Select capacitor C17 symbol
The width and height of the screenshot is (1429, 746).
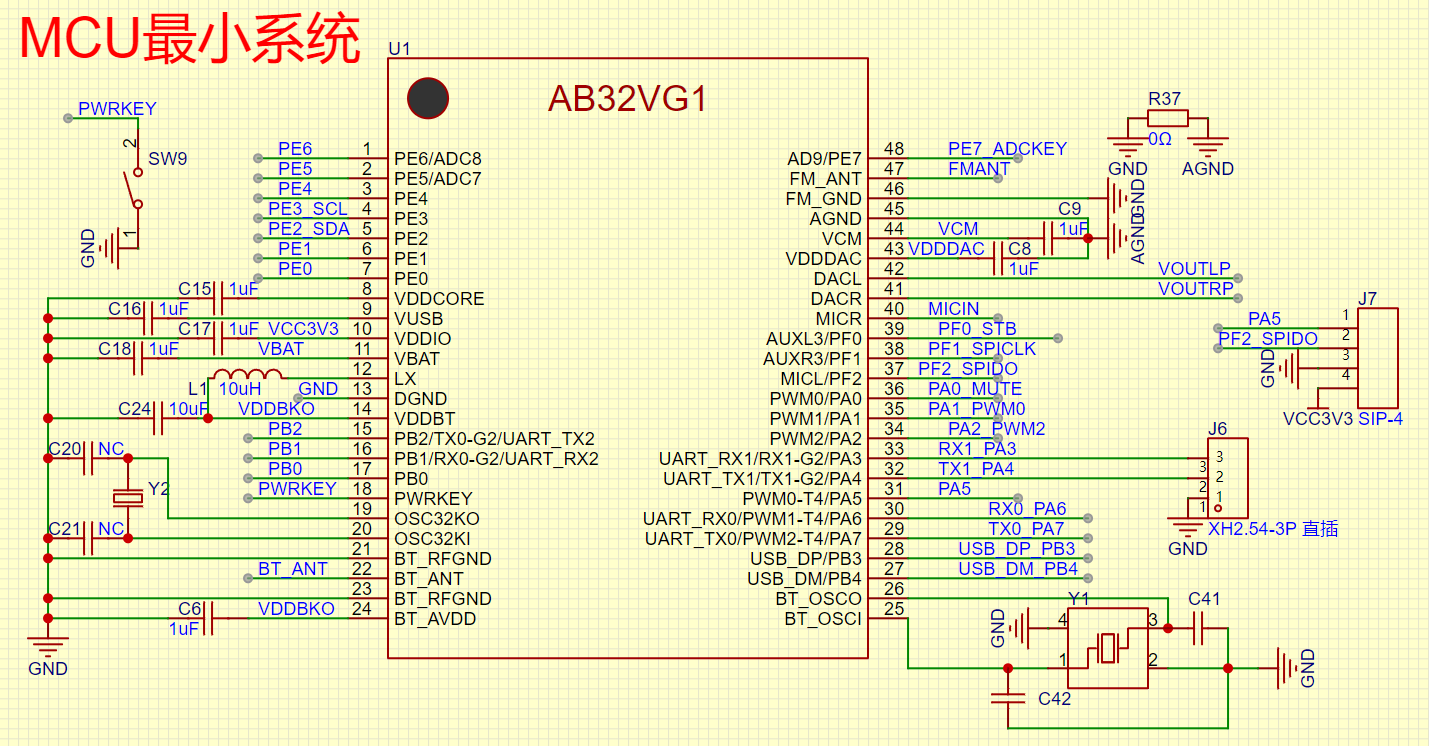point(218,338)
